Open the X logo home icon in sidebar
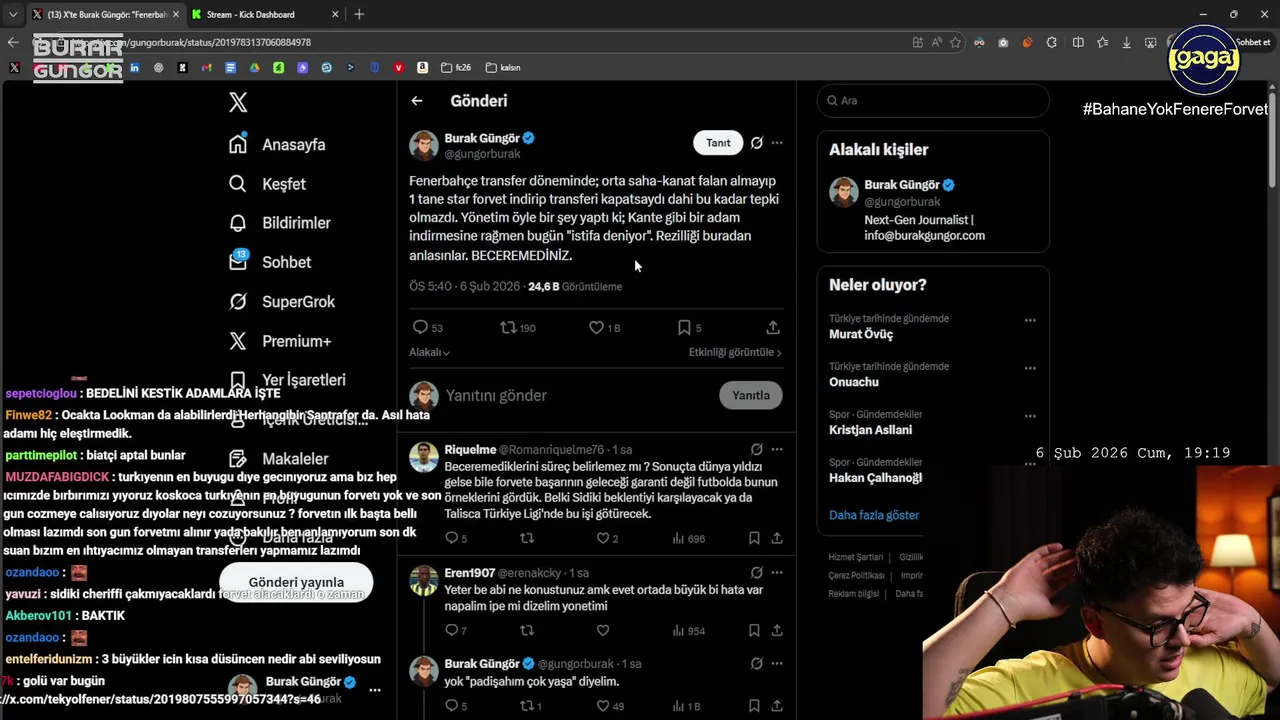The height and width of the screenshot is (720, 1280). (x=238, y=102)
